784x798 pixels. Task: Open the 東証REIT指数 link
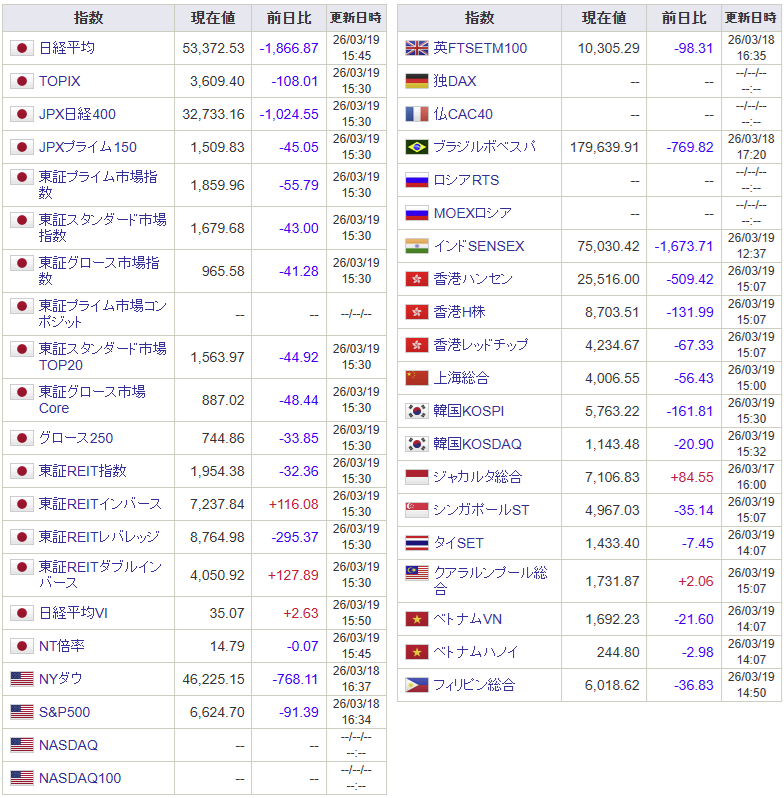click(83, 471)
